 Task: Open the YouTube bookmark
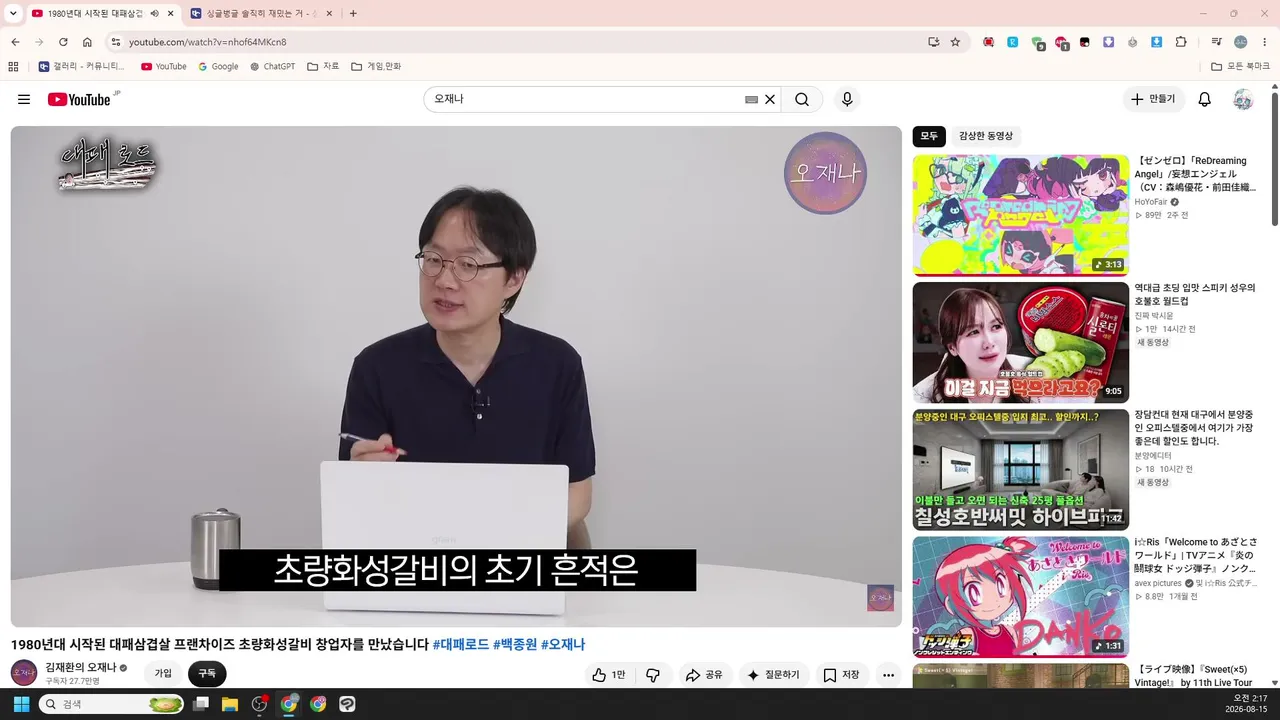tap(164, 67)
